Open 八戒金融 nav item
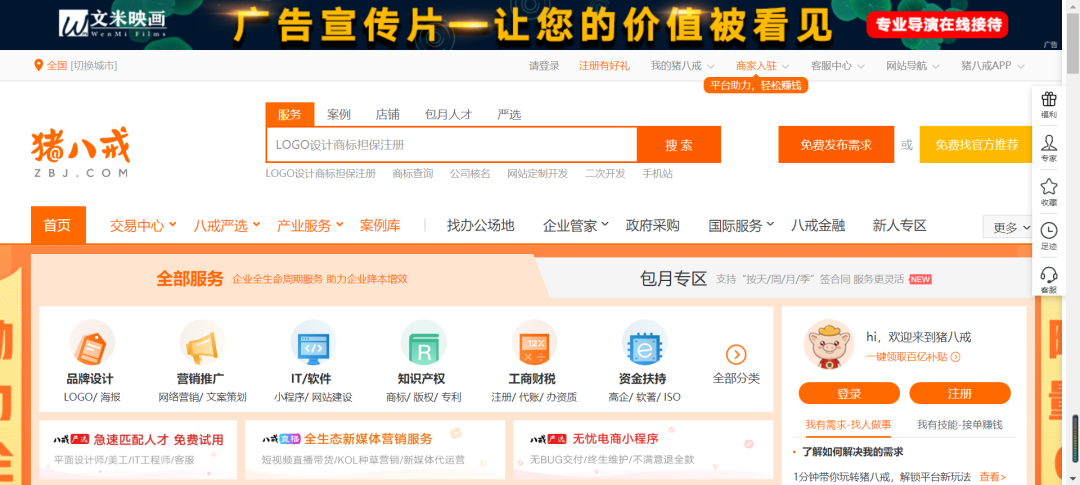1080x485 pixels. point(818,225)
